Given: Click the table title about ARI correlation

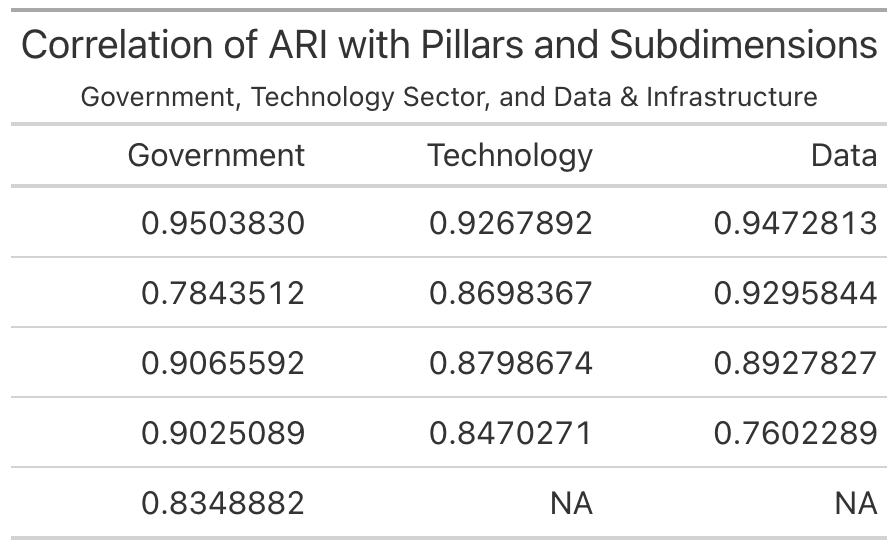Looking at the screenshot, I should click(449, 46).
